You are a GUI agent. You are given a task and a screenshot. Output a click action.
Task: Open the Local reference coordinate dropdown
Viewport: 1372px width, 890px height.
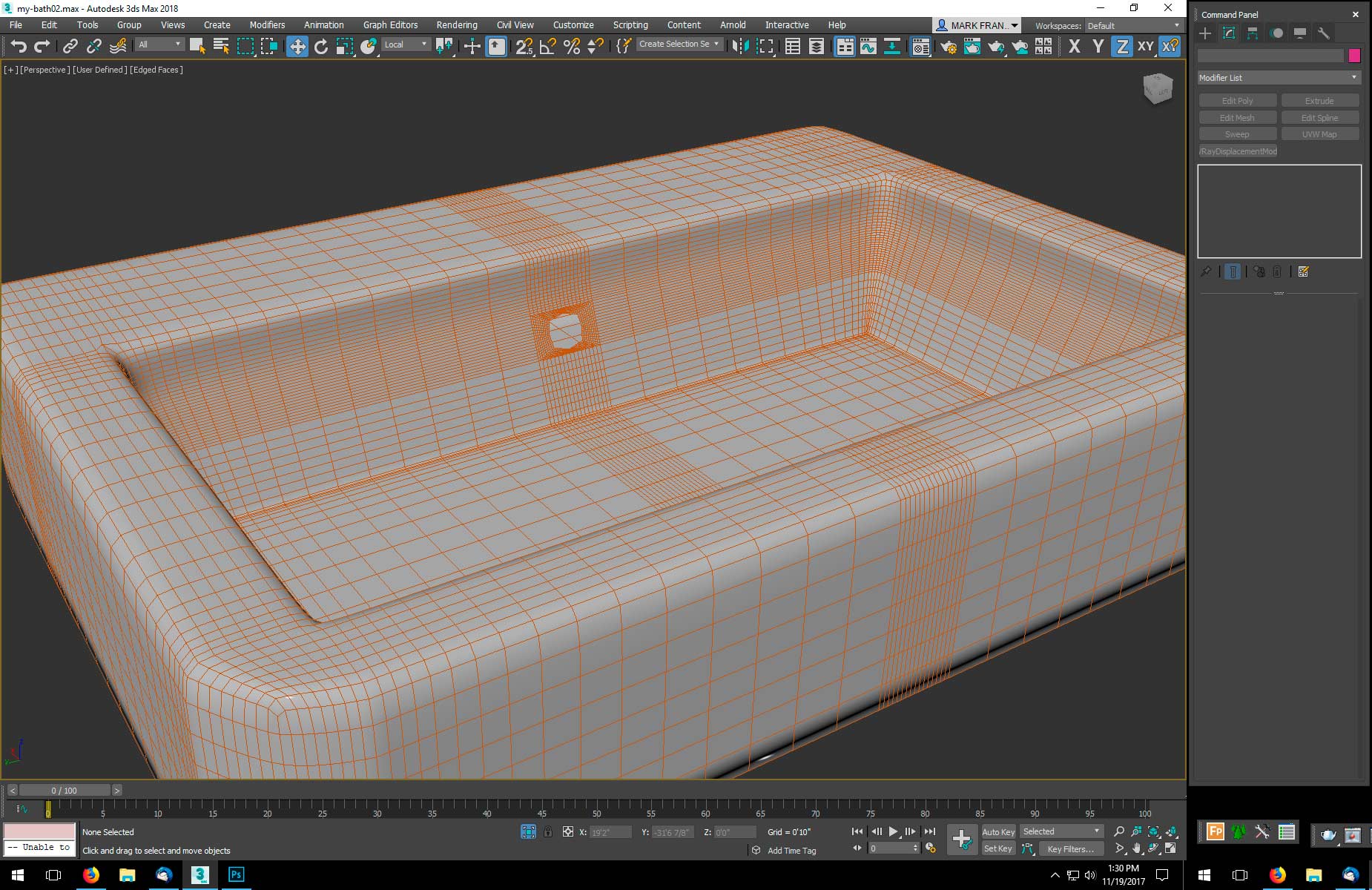tap(406, 44)
